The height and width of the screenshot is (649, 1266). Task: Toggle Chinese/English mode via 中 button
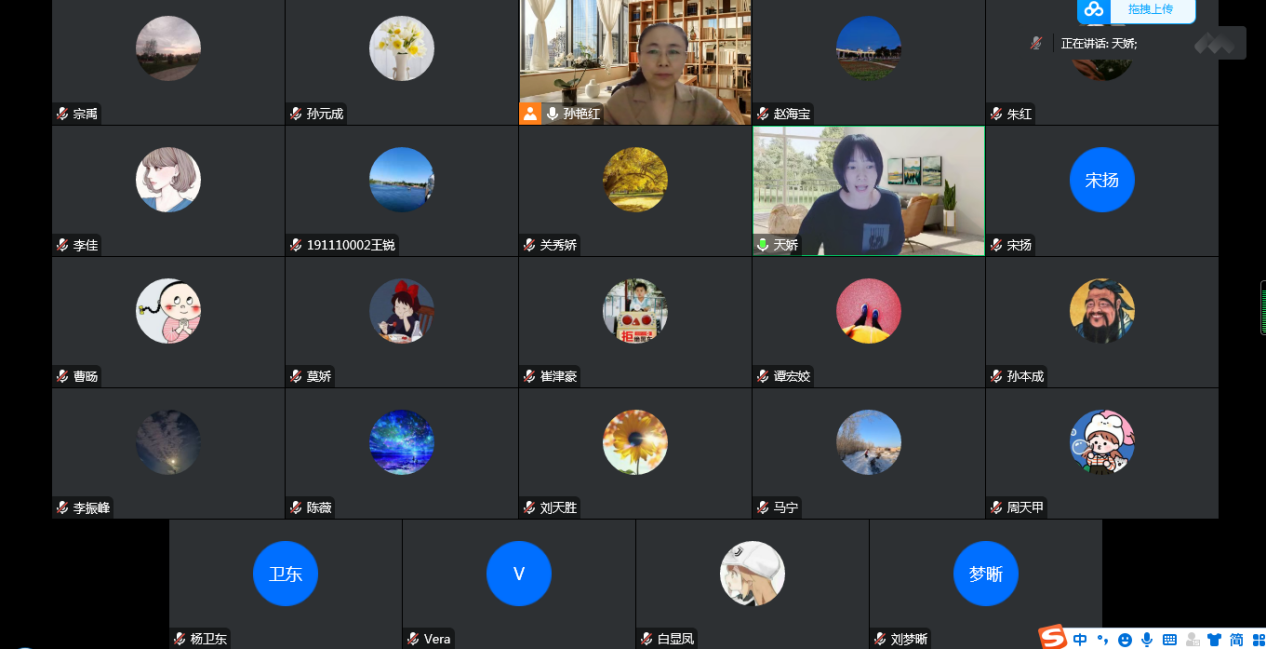tap(1080, 640)
